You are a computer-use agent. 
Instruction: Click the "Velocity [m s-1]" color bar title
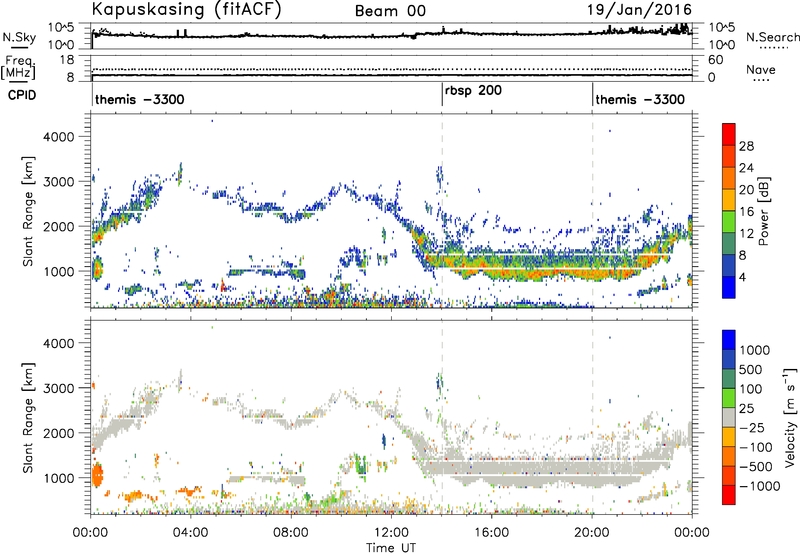coord(790,417)
